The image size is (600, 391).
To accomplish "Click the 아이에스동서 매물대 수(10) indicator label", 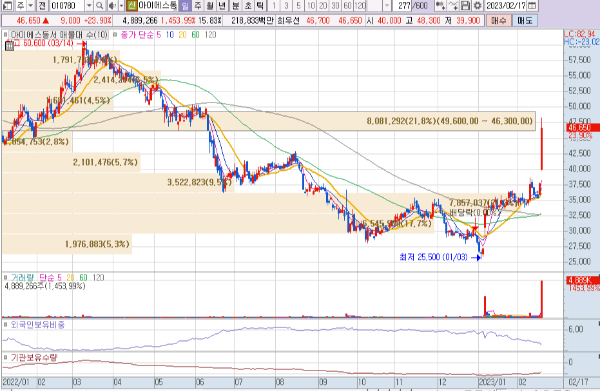I will [59, 35].
